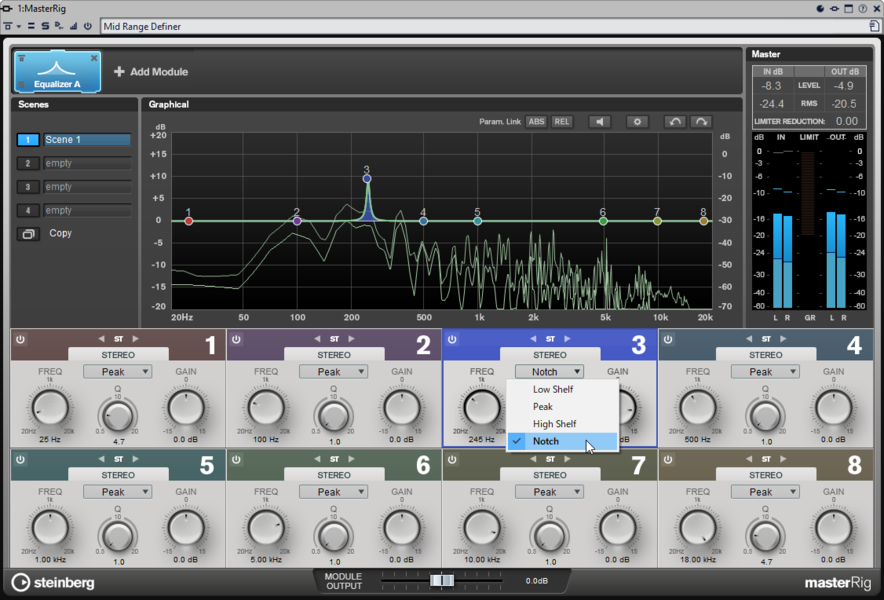Click band 5 previous channel mode arrow
The image size is (884, 600).
coord(101,459)
